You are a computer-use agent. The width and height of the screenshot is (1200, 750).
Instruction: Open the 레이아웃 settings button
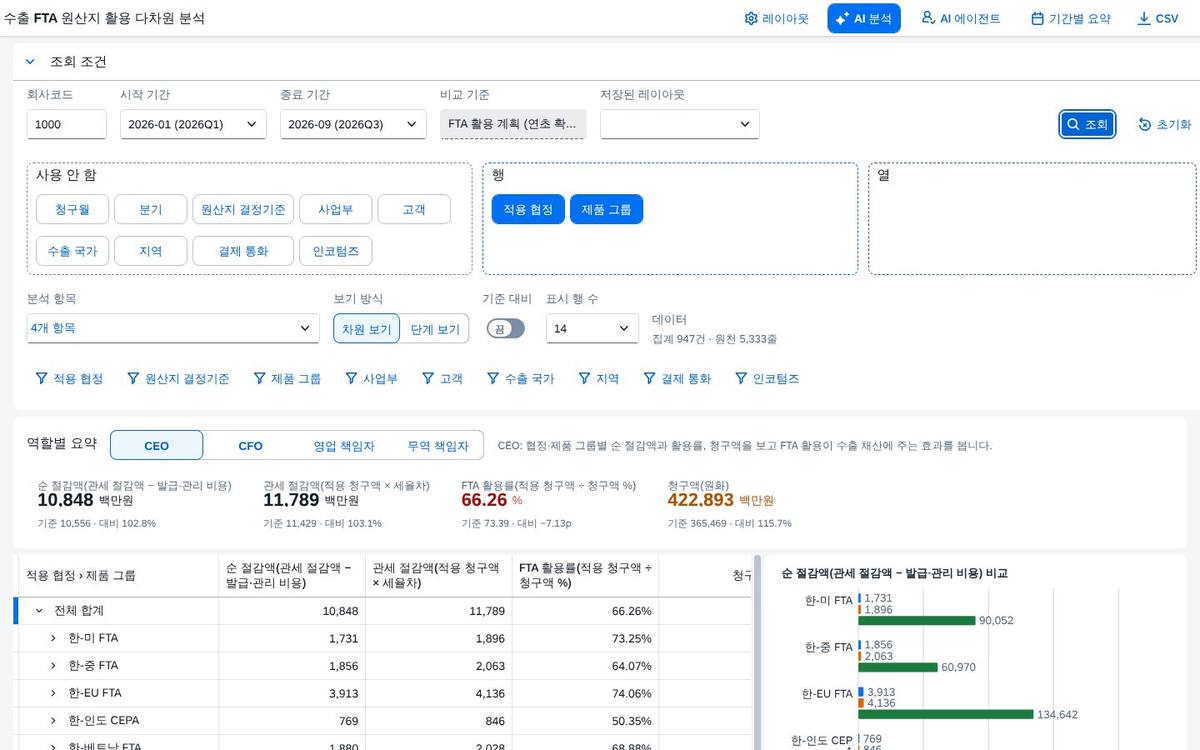click(776, 18)
